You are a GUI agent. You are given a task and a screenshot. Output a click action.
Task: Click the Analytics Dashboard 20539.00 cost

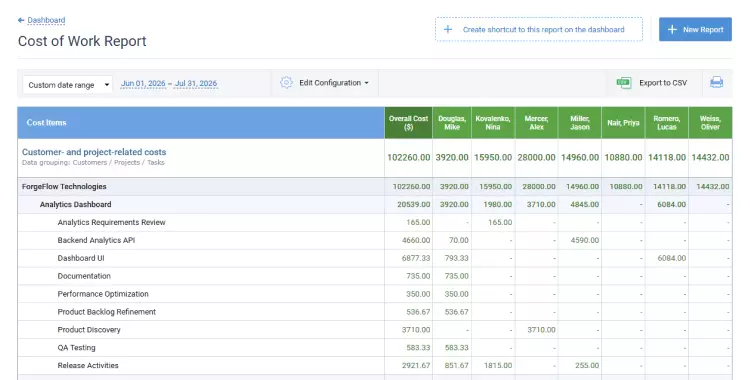click(413, 204)
